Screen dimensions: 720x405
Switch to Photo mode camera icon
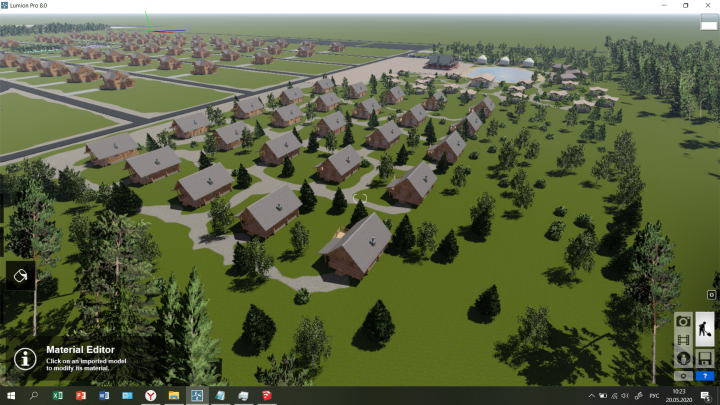683,321
